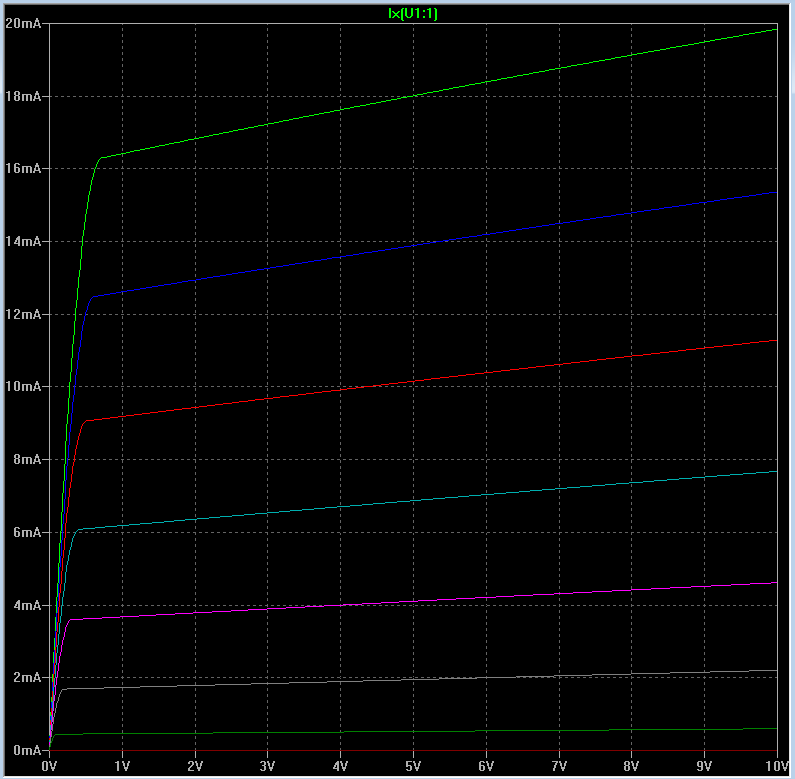Click the dark green curve below 1mA
795x779 pixels.
(x=413, y=731)
